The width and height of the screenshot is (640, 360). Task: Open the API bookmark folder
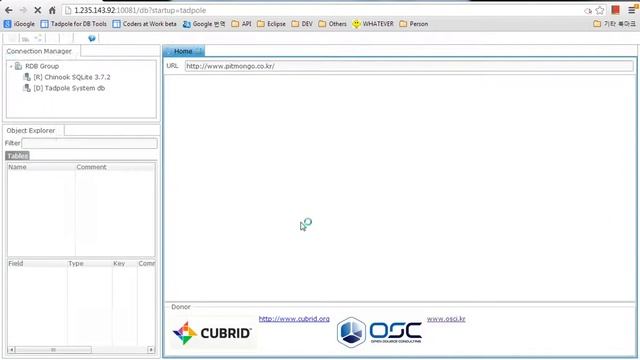pos(241,24)
